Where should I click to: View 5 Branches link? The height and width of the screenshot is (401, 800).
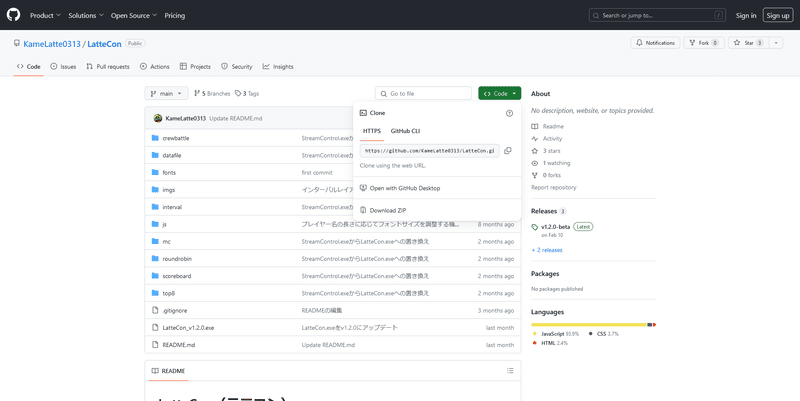coord(212,93)
